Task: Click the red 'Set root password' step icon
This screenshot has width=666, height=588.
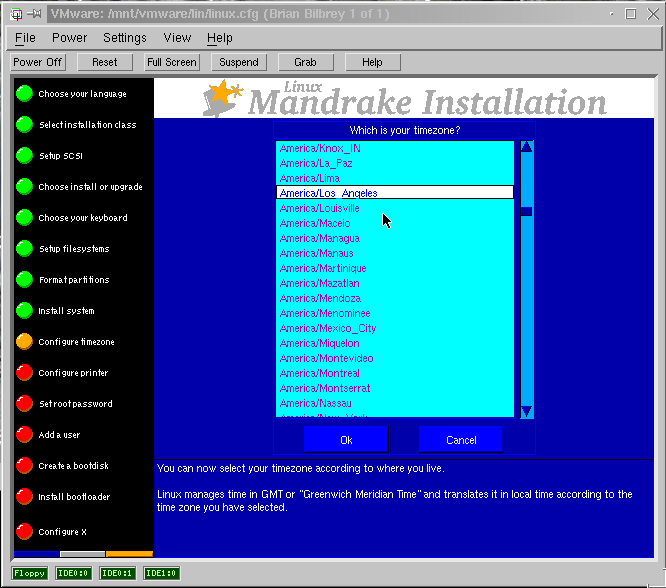Action: pyautogui.click(x=24, y=404)
